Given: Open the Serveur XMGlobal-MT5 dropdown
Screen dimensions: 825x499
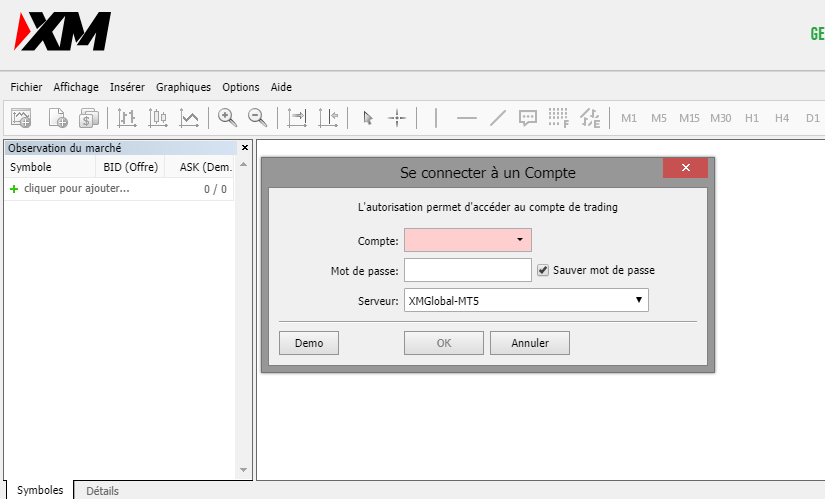Looking at the screenshot, I should (x=639, y=300).
